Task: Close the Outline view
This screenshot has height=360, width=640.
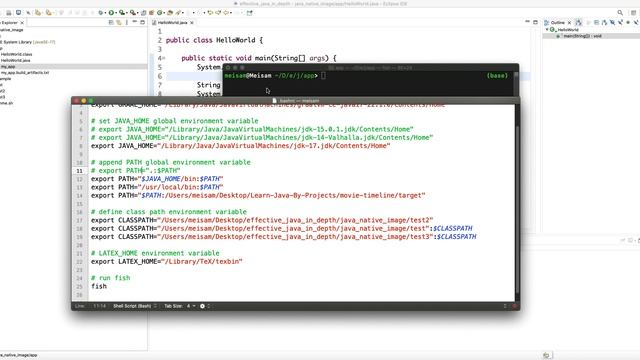Action: point(569,22)
